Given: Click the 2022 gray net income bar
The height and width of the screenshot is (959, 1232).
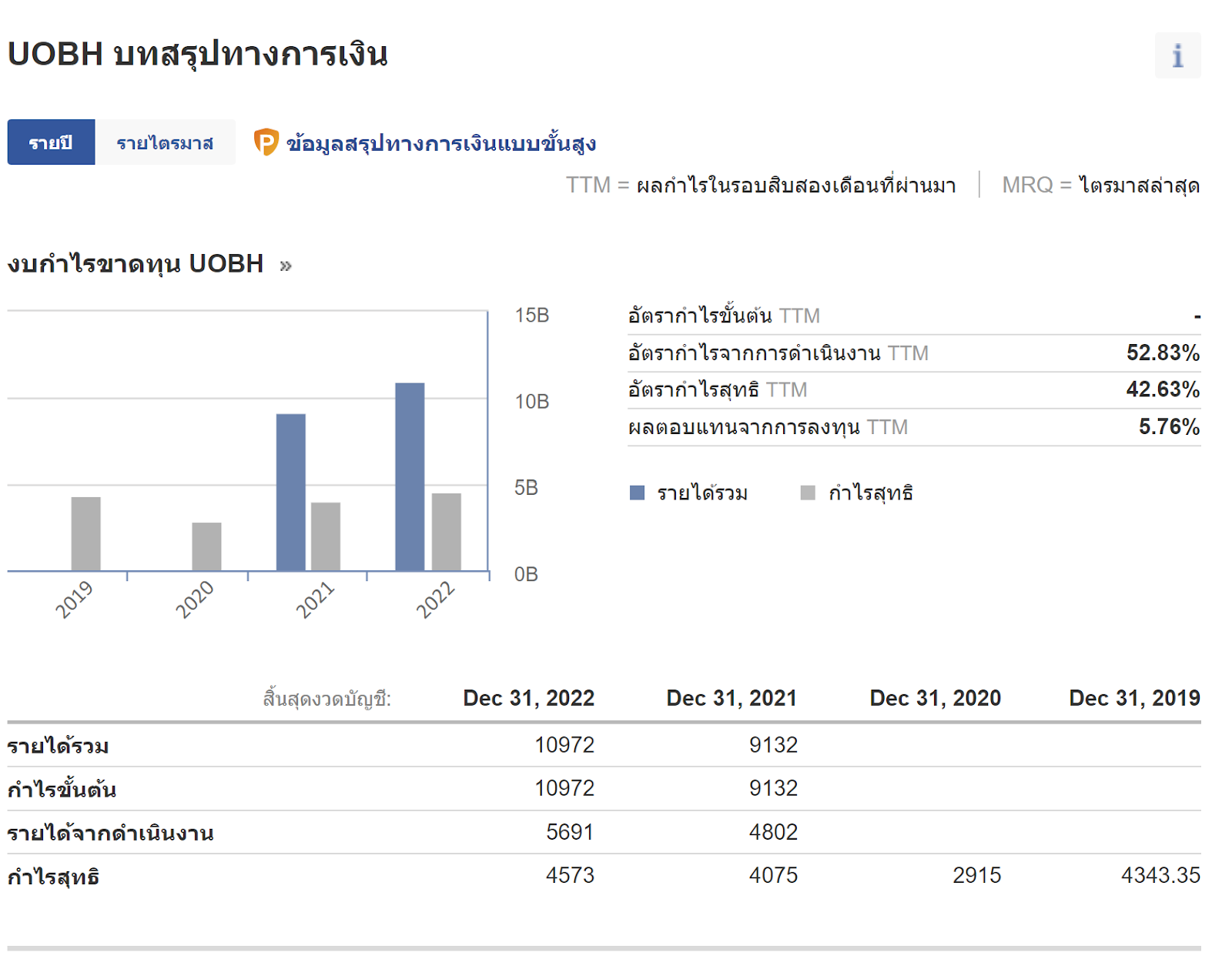Looking at the screenshot, I should coord(446,532).
